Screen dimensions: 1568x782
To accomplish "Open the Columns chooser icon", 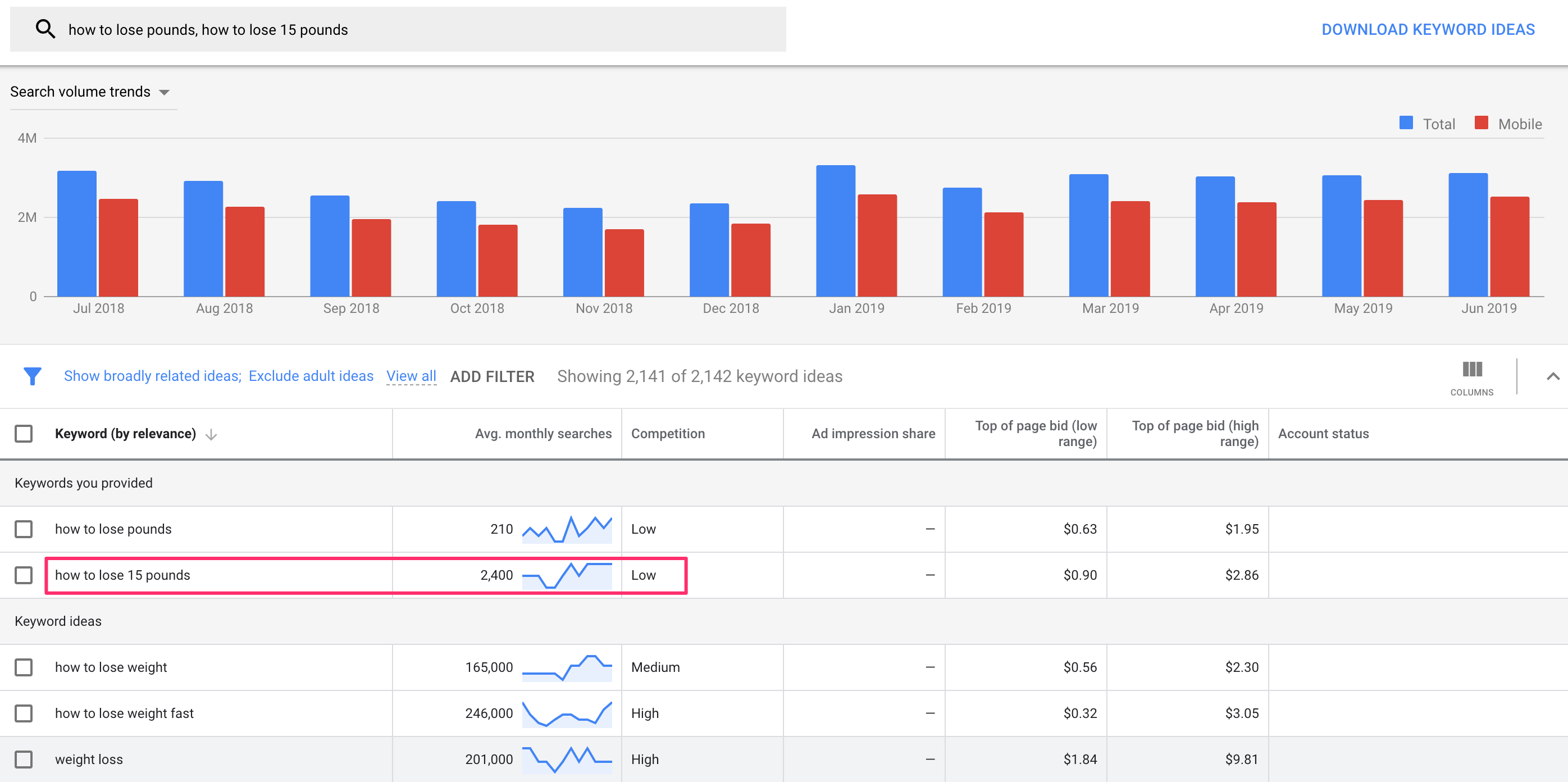I will [x=1471, y=370].
